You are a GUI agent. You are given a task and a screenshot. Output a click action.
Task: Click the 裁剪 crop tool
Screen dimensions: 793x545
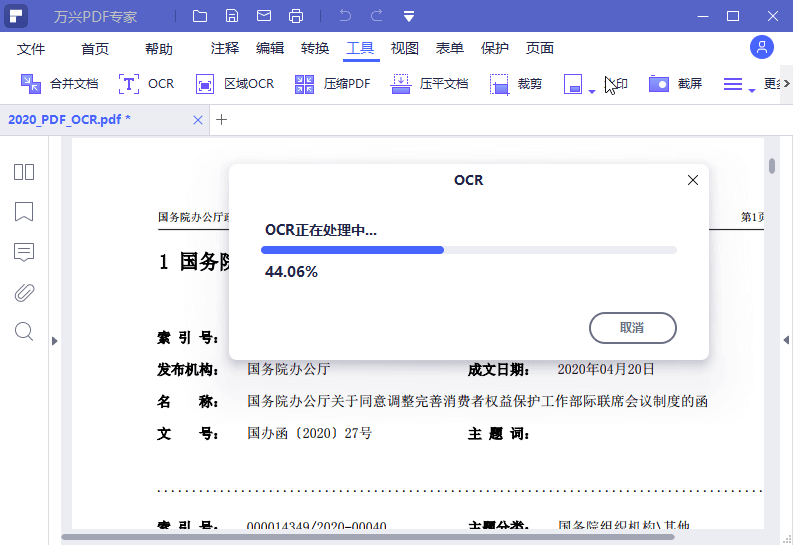coord(499,84)
